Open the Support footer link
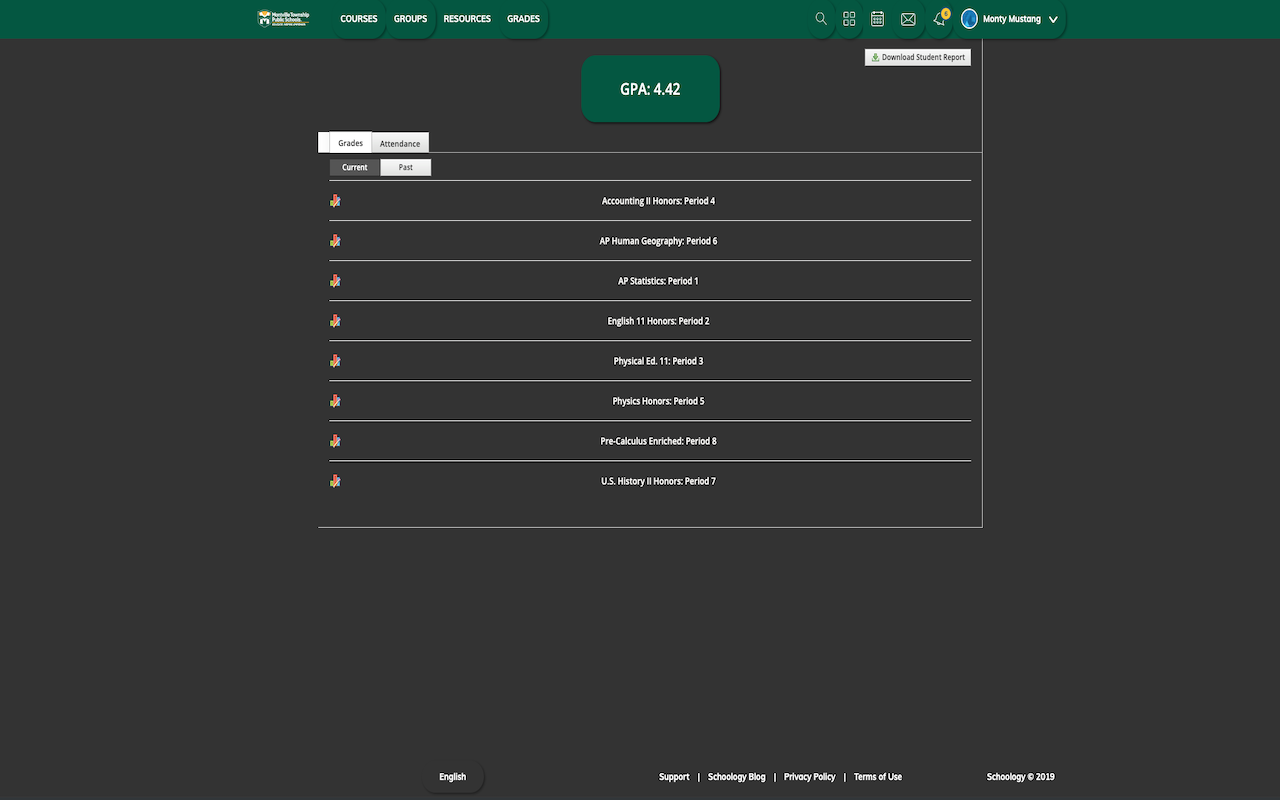 click(x=674, y=777)
